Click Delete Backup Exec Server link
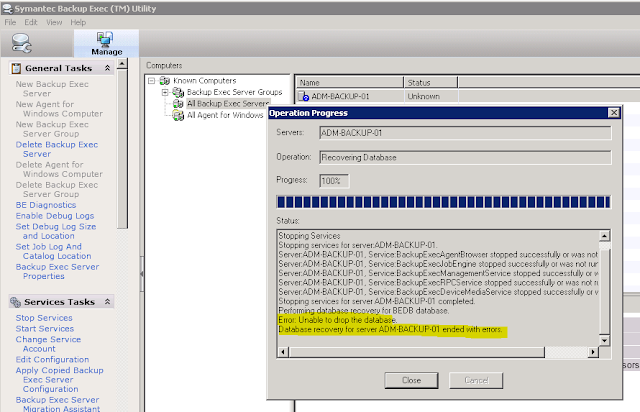Viewport: 640px width, 412px height. pos(57,149)
